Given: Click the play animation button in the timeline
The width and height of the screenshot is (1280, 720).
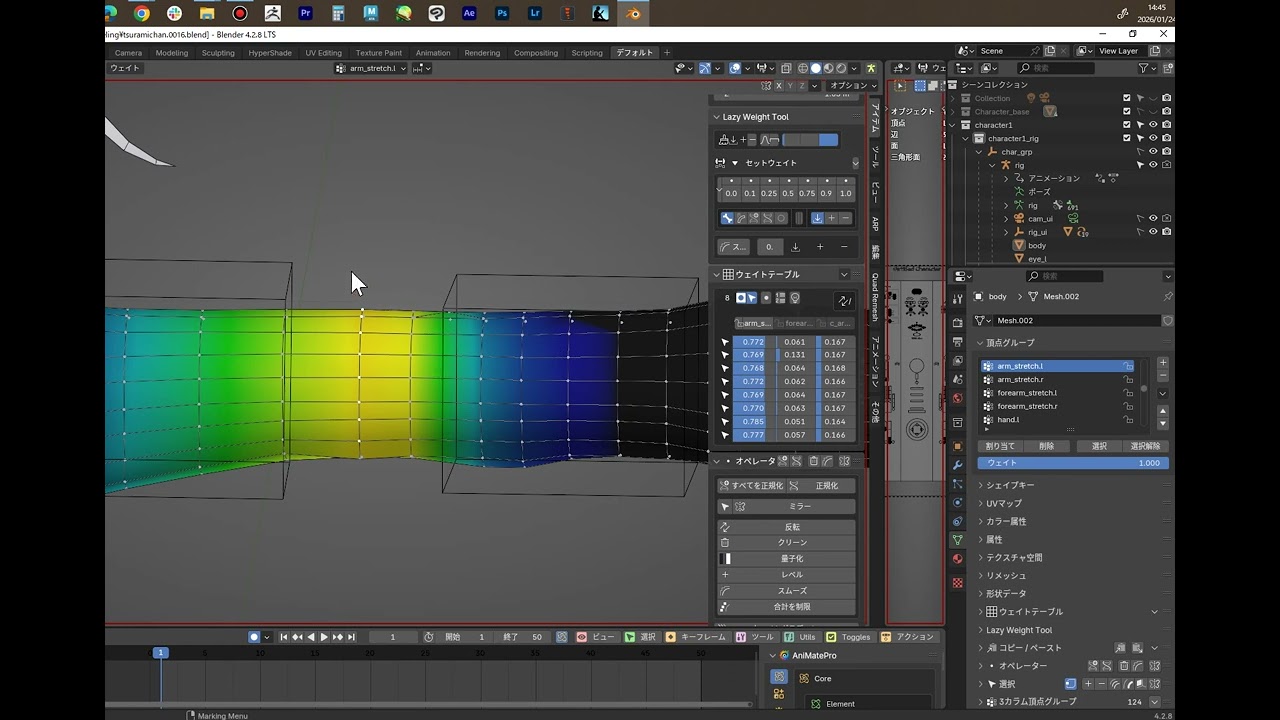Looking at the screenshot, I should pos(323,637).
